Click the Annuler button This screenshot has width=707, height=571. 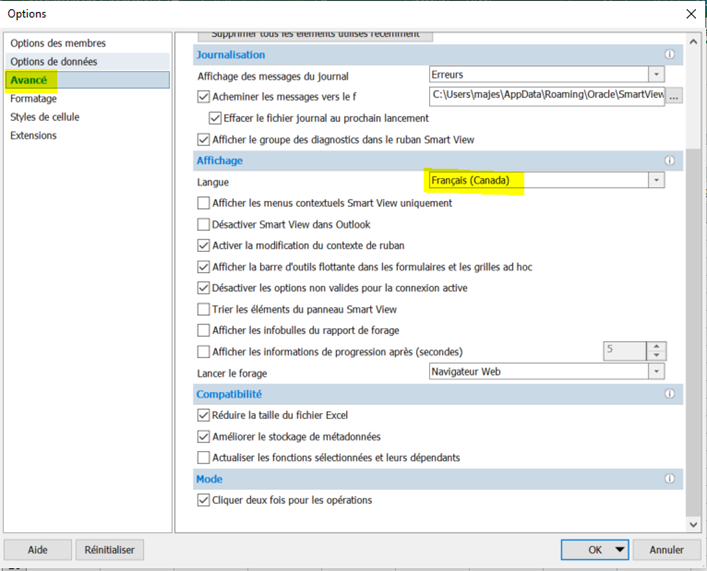click(666, 549)
